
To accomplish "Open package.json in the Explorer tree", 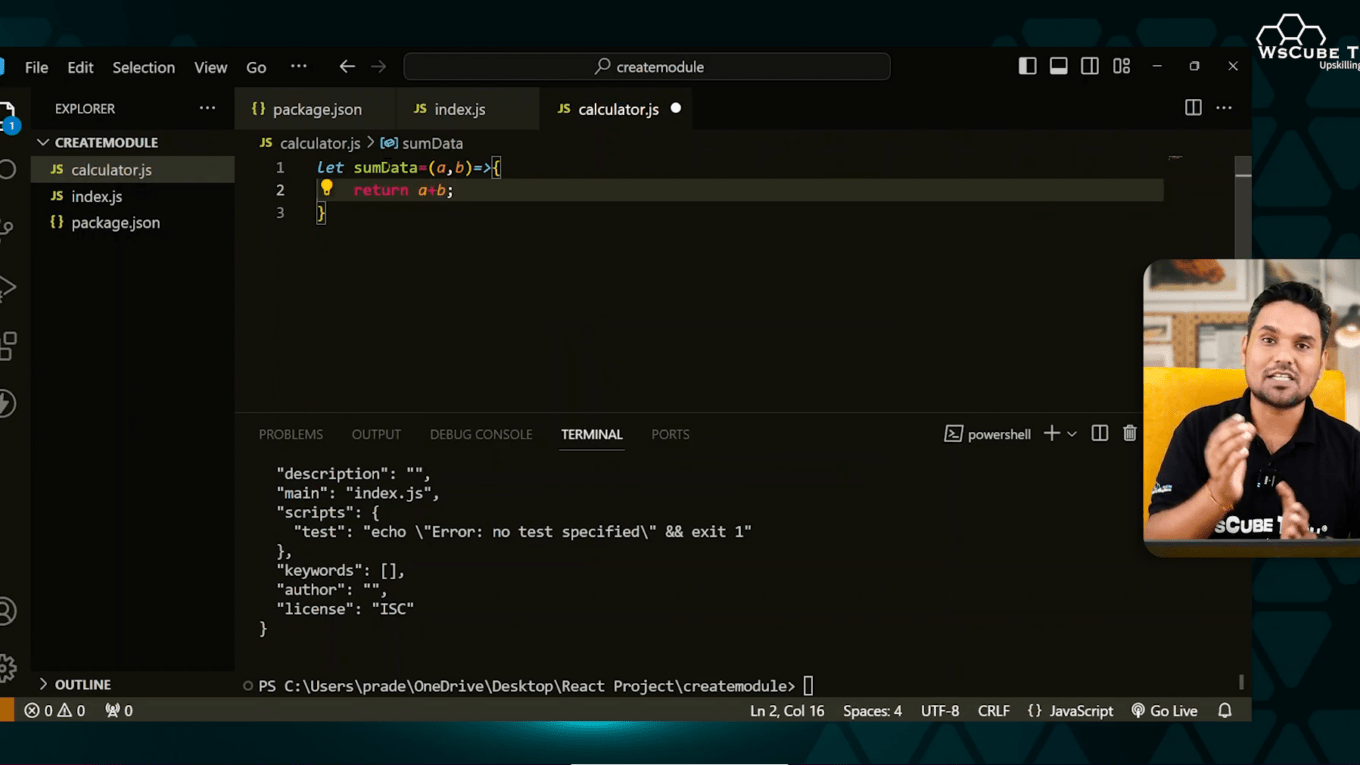I will click(x=133, y=223).
